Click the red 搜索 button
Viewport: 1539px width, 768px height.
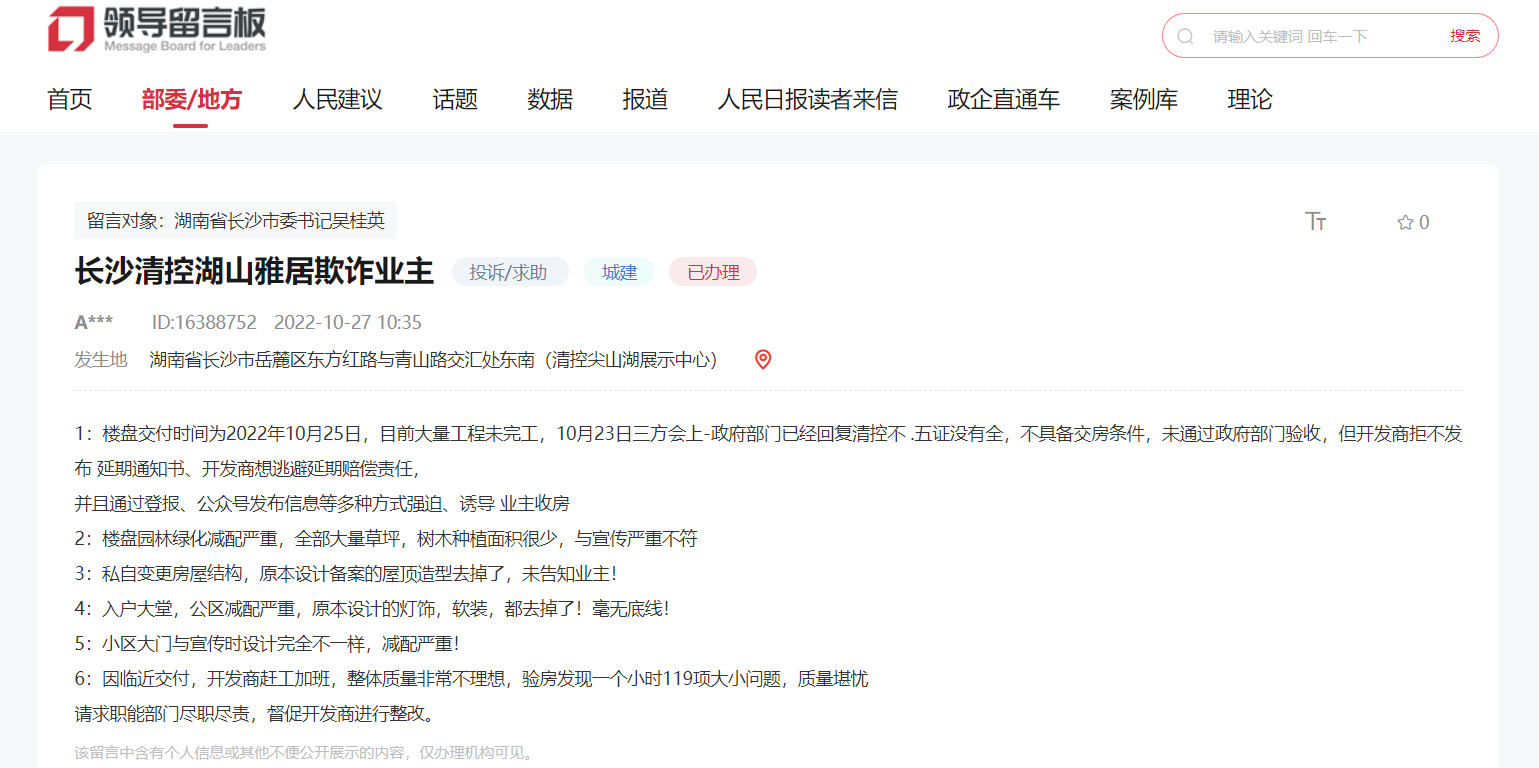tap(1465, 36)
